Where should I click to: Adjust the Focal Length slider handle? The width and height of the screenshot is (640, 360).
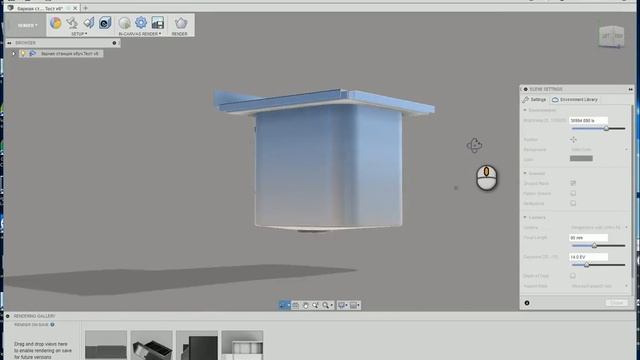[594, 246]
